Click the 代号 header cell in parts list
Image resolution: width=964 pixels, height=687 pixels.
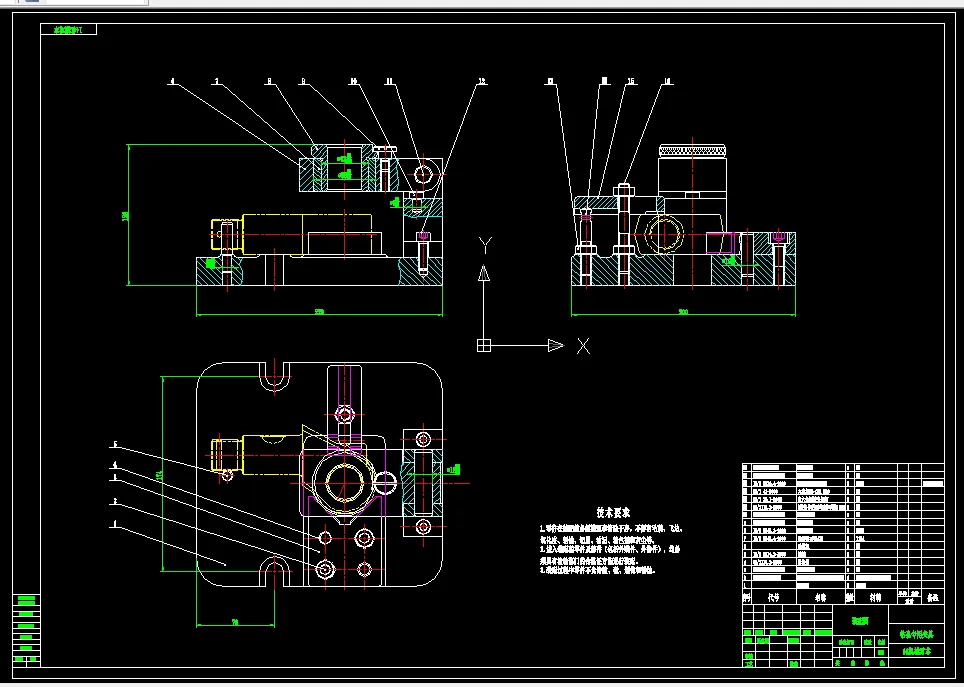[773, 597]
